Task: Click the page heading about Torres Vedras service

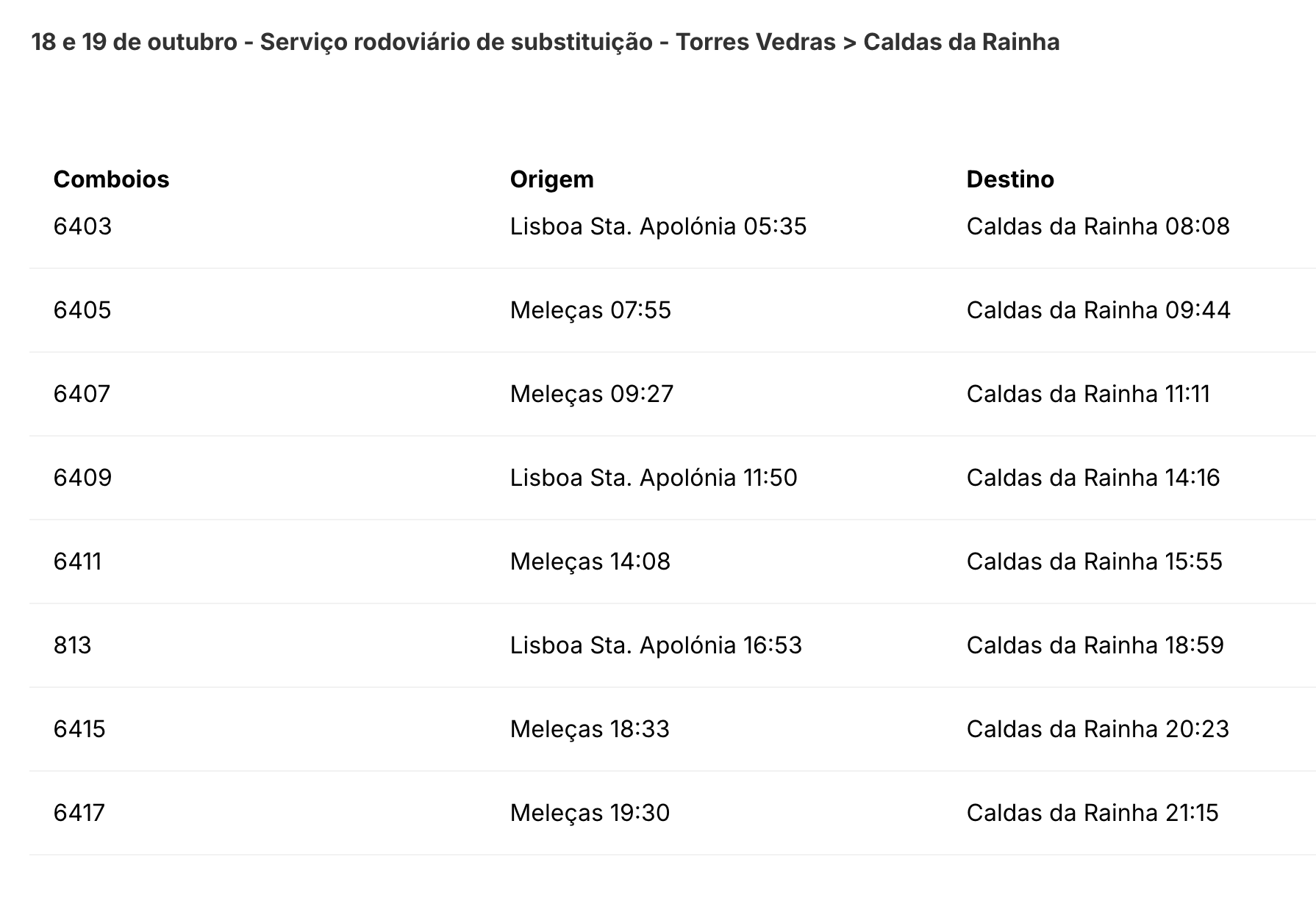Action: coord(545,43)
